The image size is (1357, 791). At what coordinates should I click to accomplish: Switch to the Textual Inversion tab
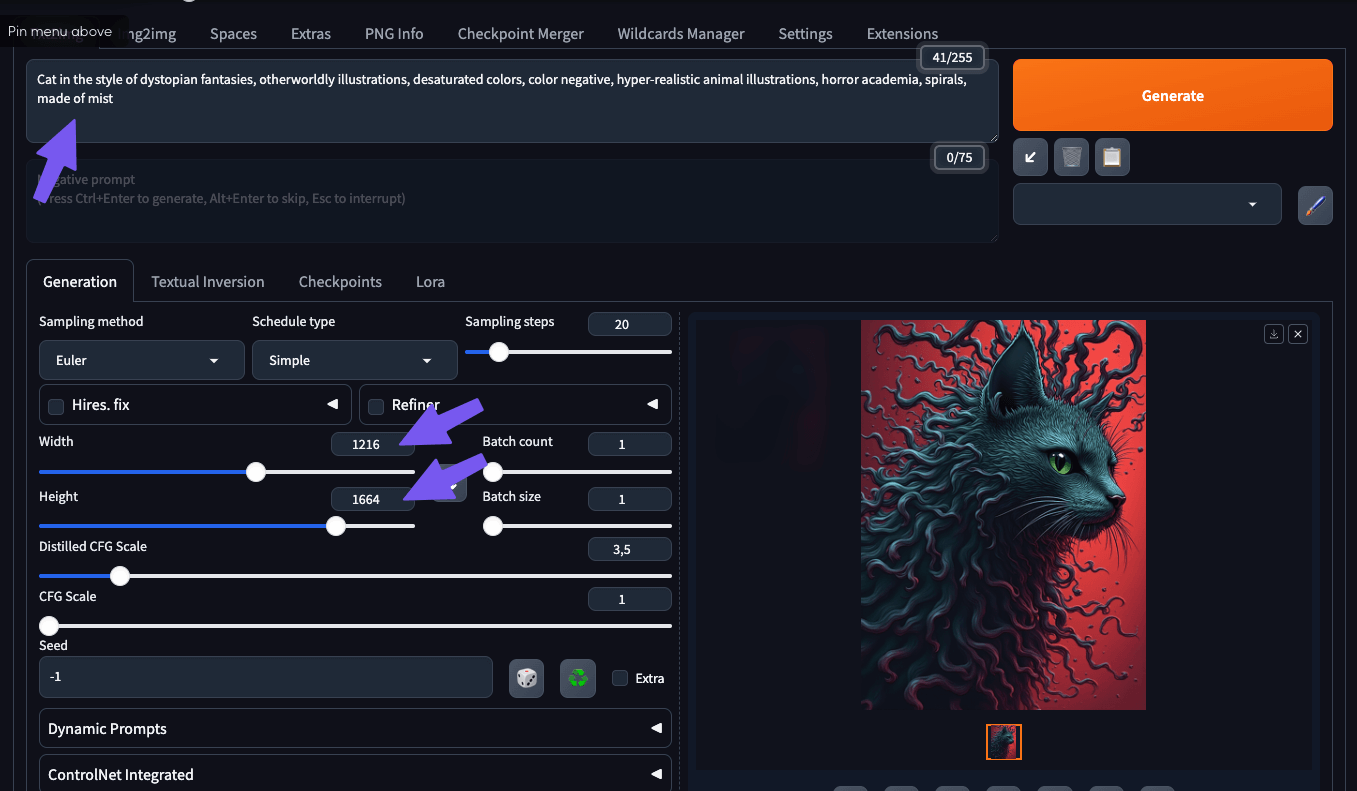(x=207, y=281)
